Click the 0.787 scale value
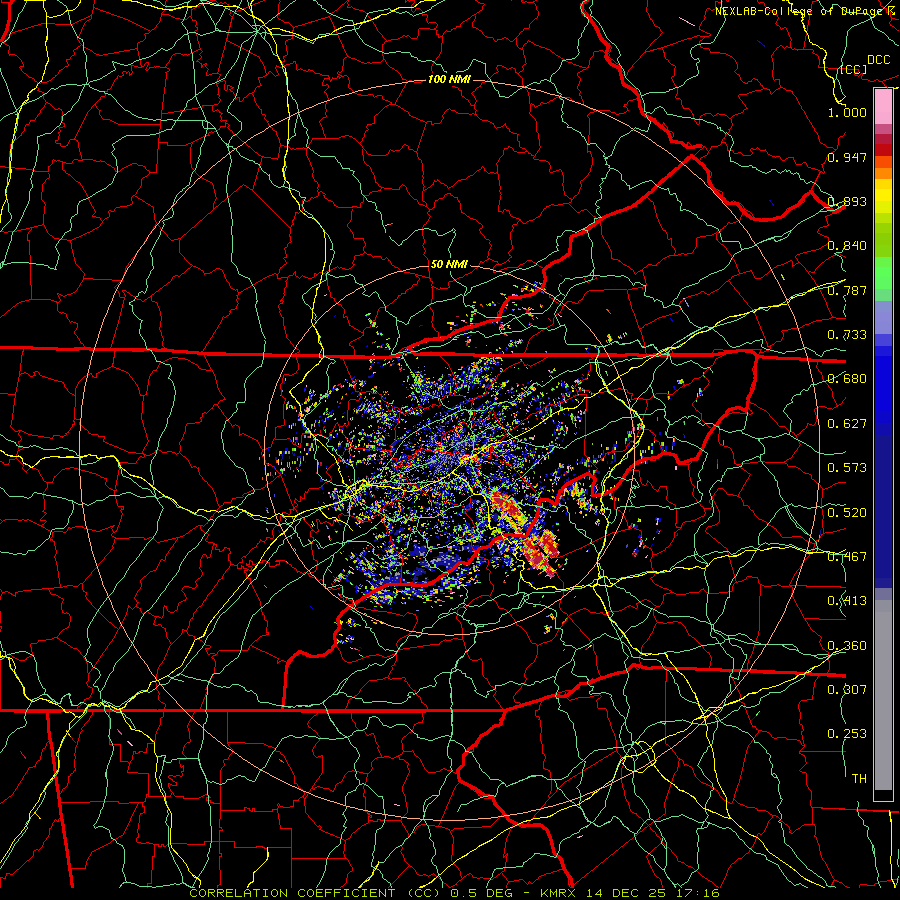Screen dimensions: 900x900 point(847,290)
